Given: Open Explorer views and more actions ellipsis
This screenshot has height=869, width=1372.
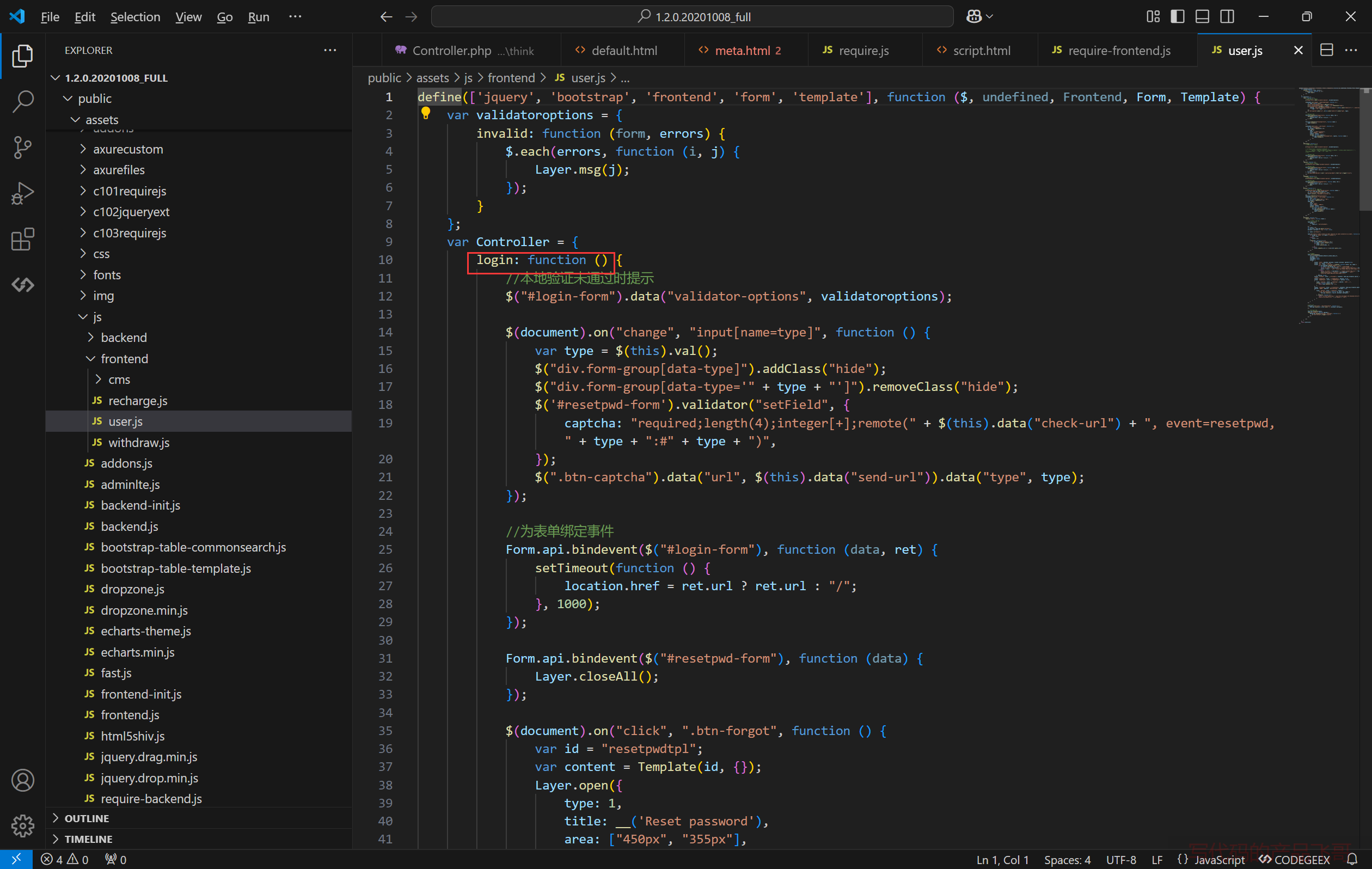Looking at the screenshot, I should 330,50.
